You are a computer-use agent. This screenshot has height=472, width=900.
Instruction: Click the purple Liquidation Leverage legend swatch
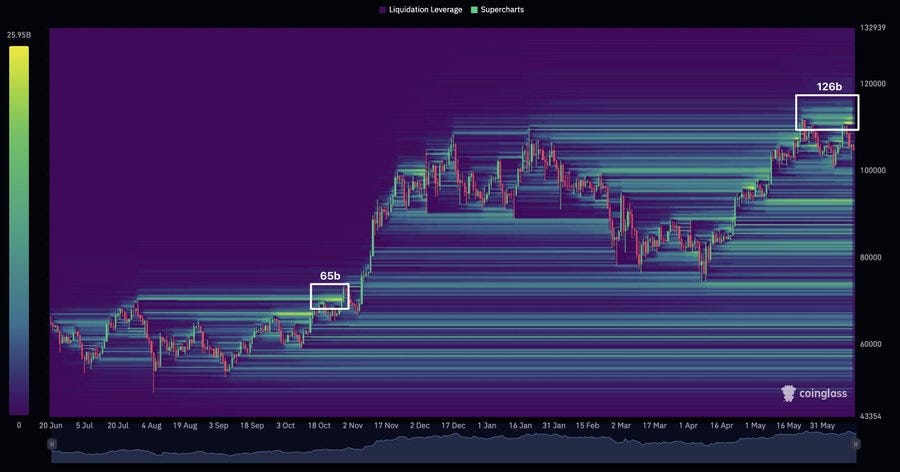pos(383,9)
